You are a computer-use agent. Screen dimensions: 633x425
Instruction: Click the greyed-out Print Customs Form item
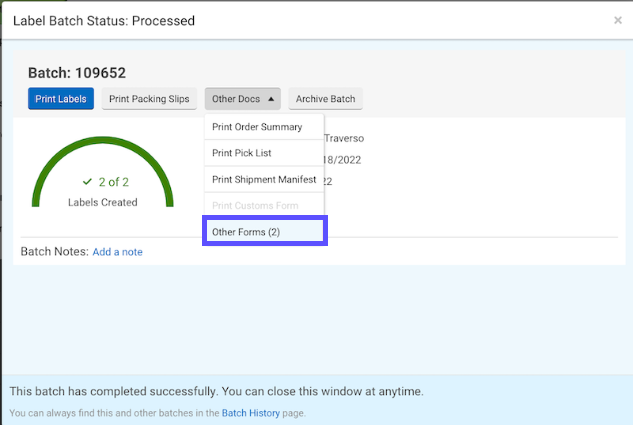tap(255, 205)
